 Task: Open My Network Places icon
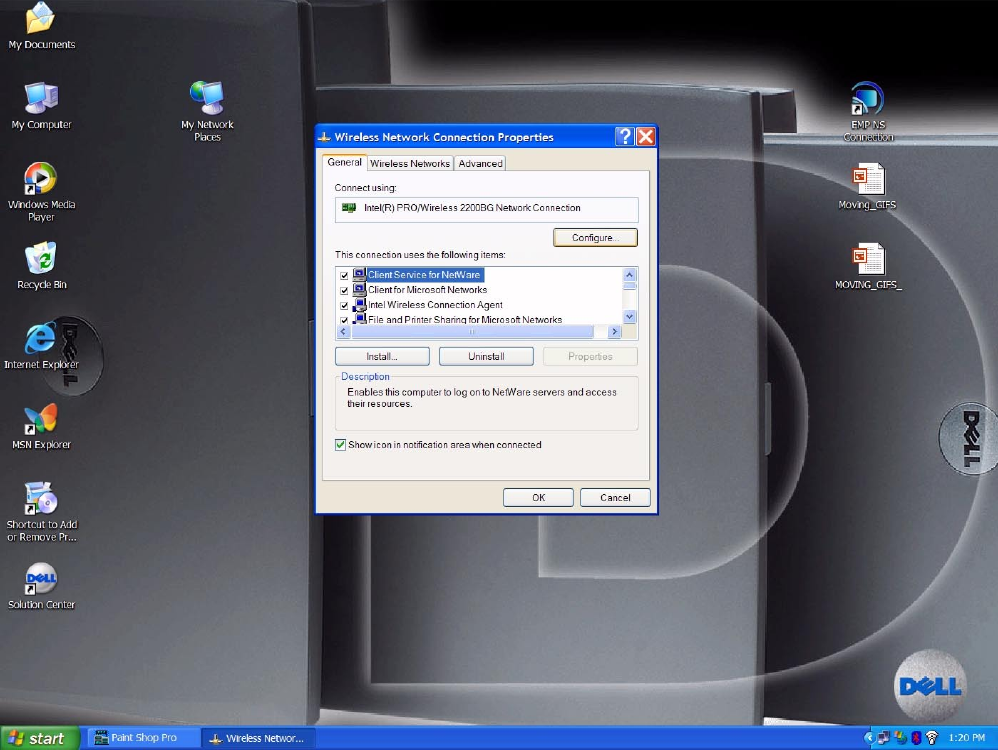(x=207, y=111)
